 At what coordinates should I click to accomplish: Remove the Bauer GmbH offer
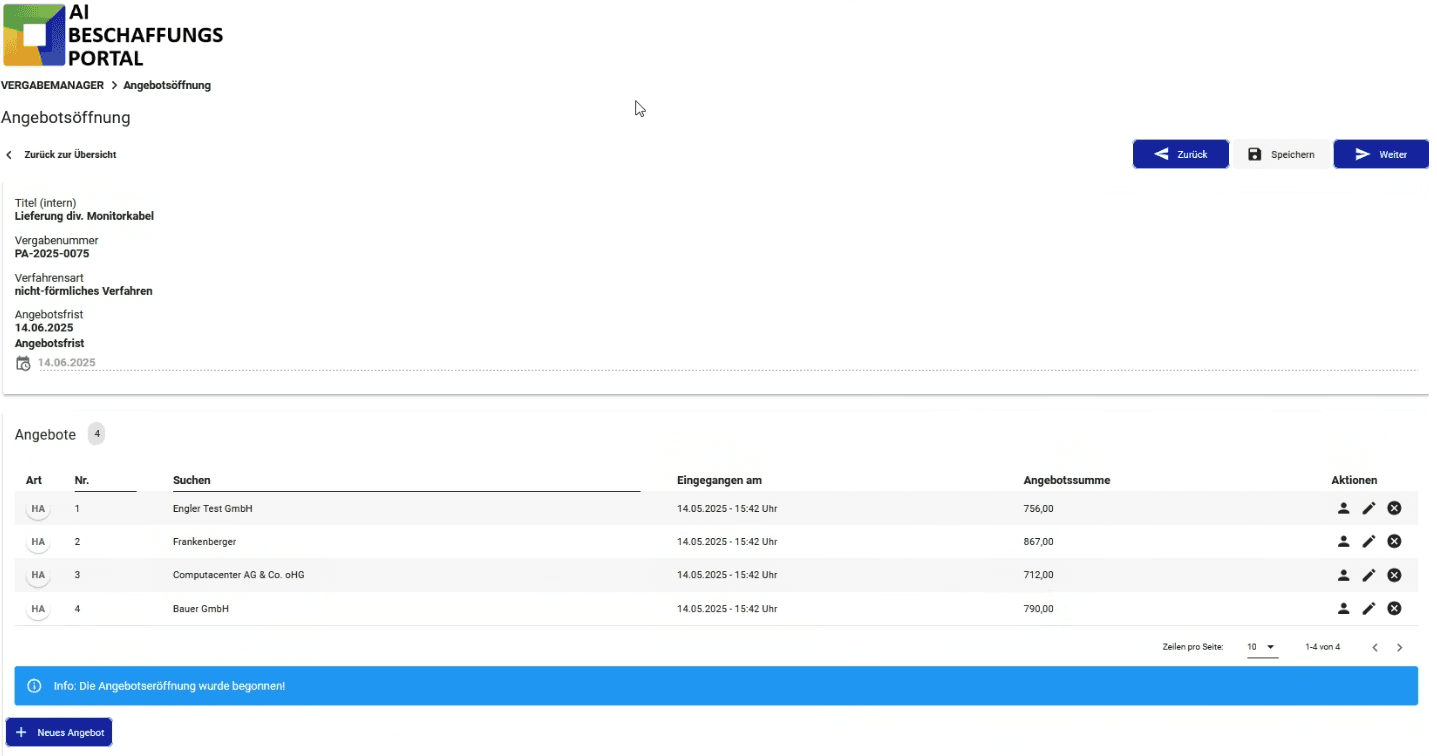pyautogui.click(x=1394, y=608)
